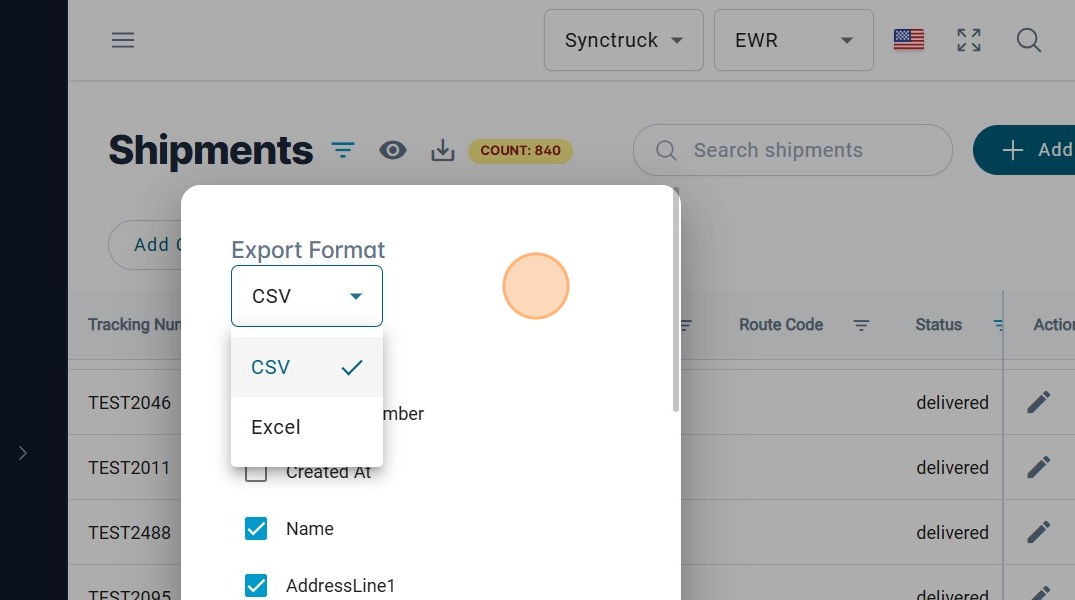Screen dimensions: 1075x600
Task: Open the Shipments filter icon
Action: pyautogui.click(x=343, y=151)
